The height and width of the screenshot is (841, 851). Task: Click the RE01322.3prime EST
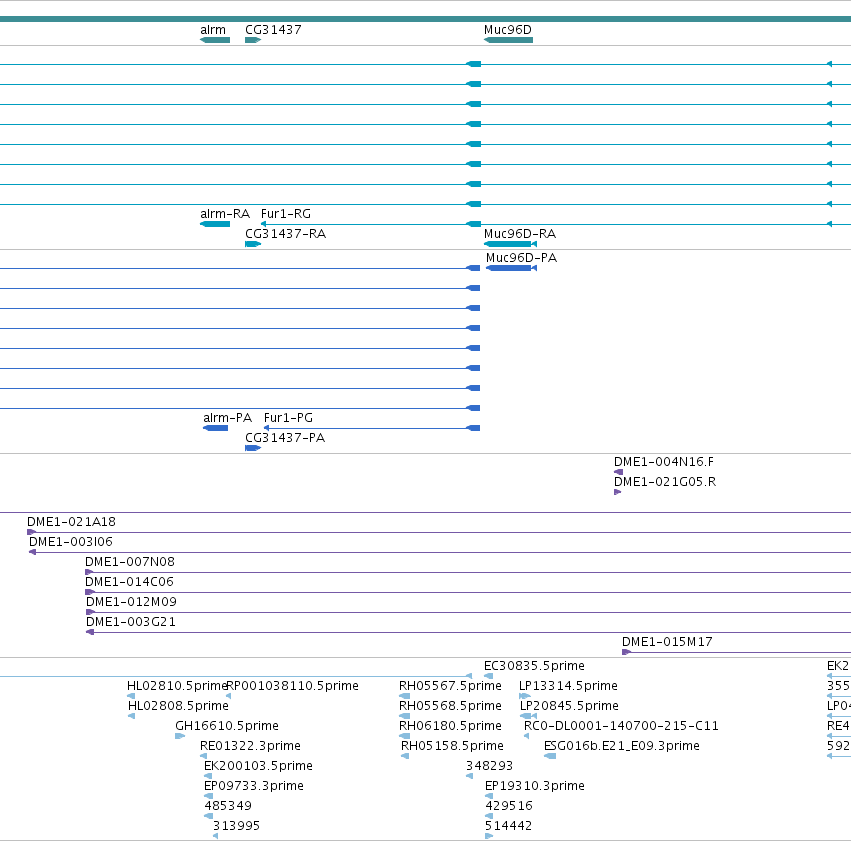[x=204, y=756]
